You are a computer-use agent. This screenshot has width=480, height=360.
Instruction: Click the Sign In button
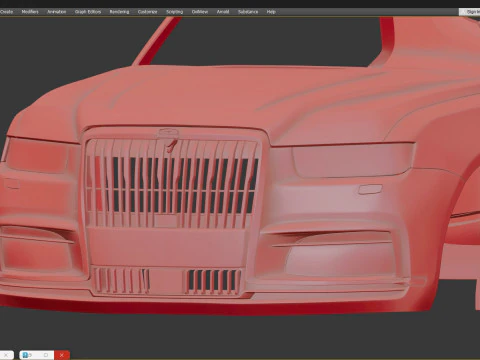(x=470, y=12)
